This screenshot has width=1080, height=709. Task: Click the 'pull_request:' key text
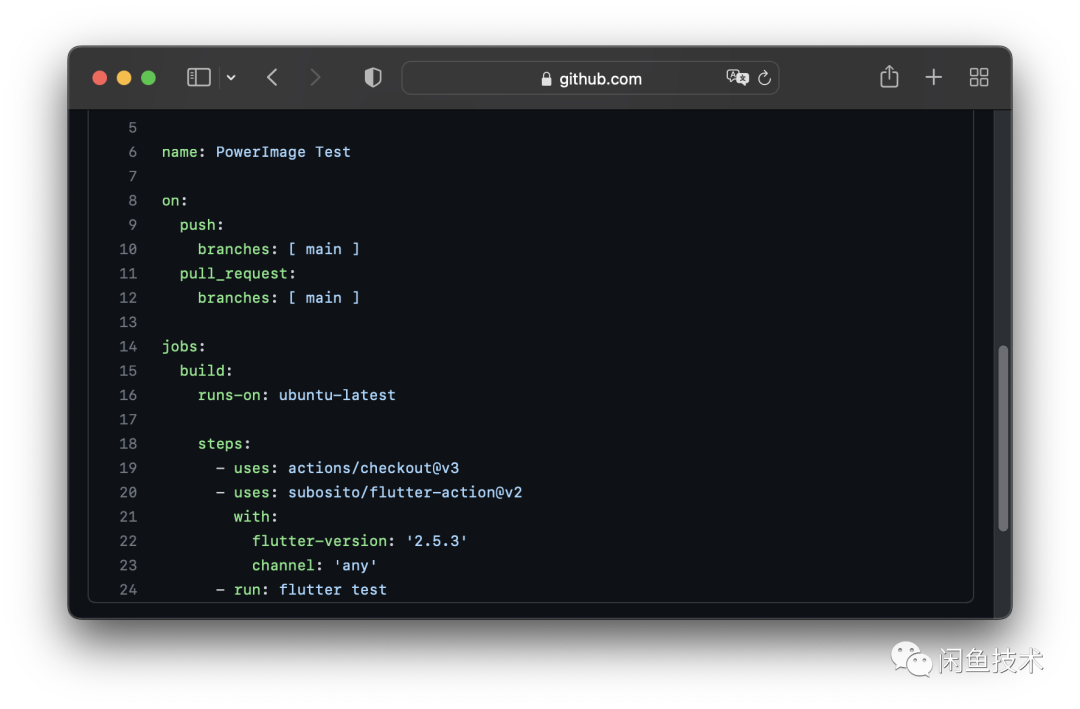click(x=238, y=274)
